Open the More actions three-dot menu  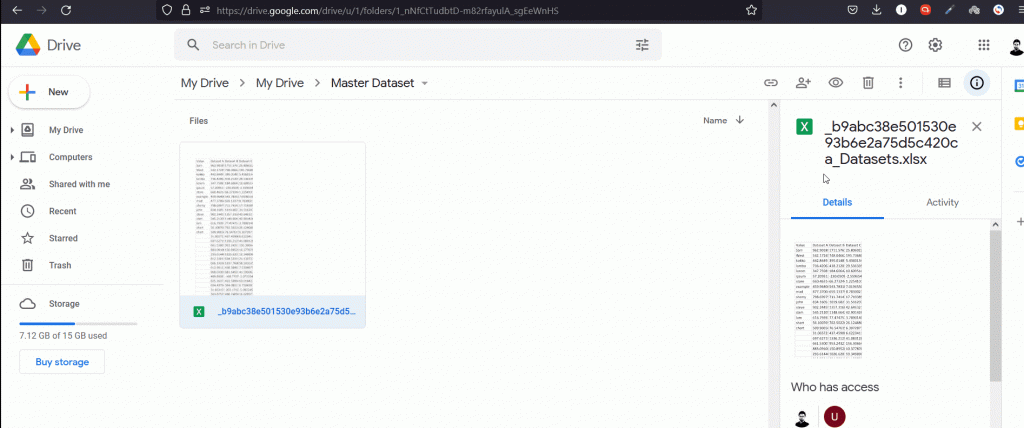tap(901, 83)
